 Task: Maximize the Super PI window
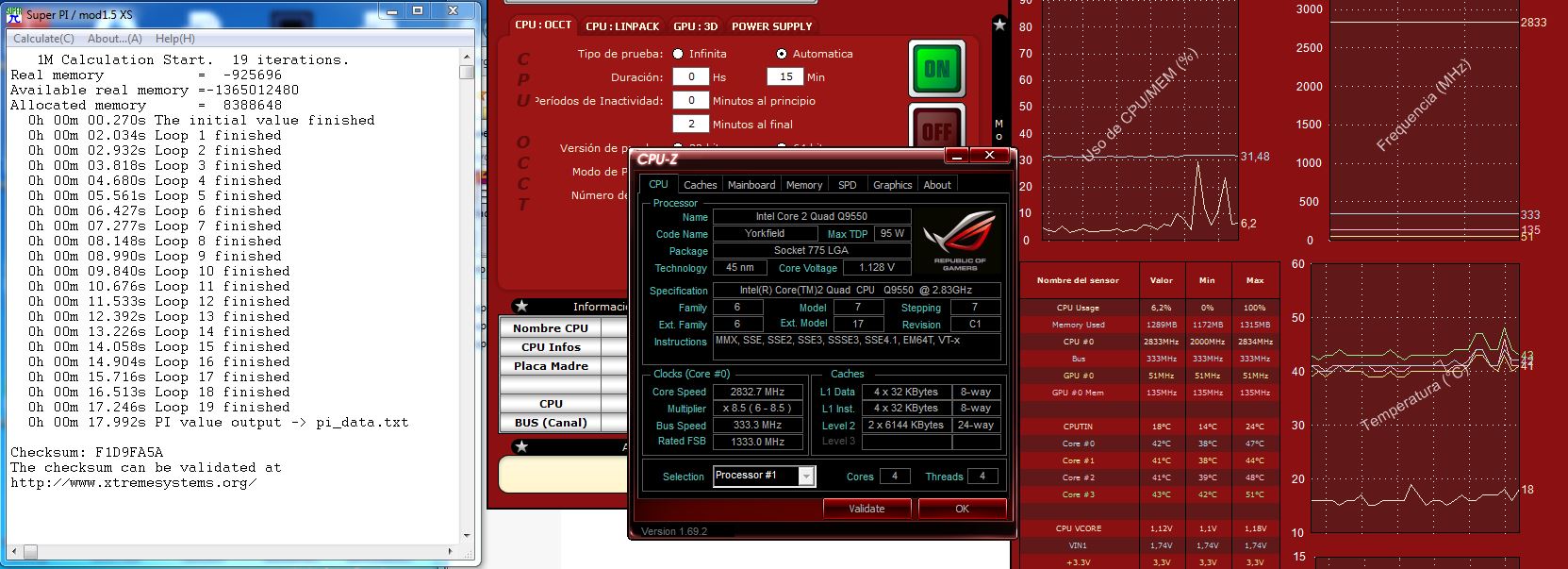(417, 10)
